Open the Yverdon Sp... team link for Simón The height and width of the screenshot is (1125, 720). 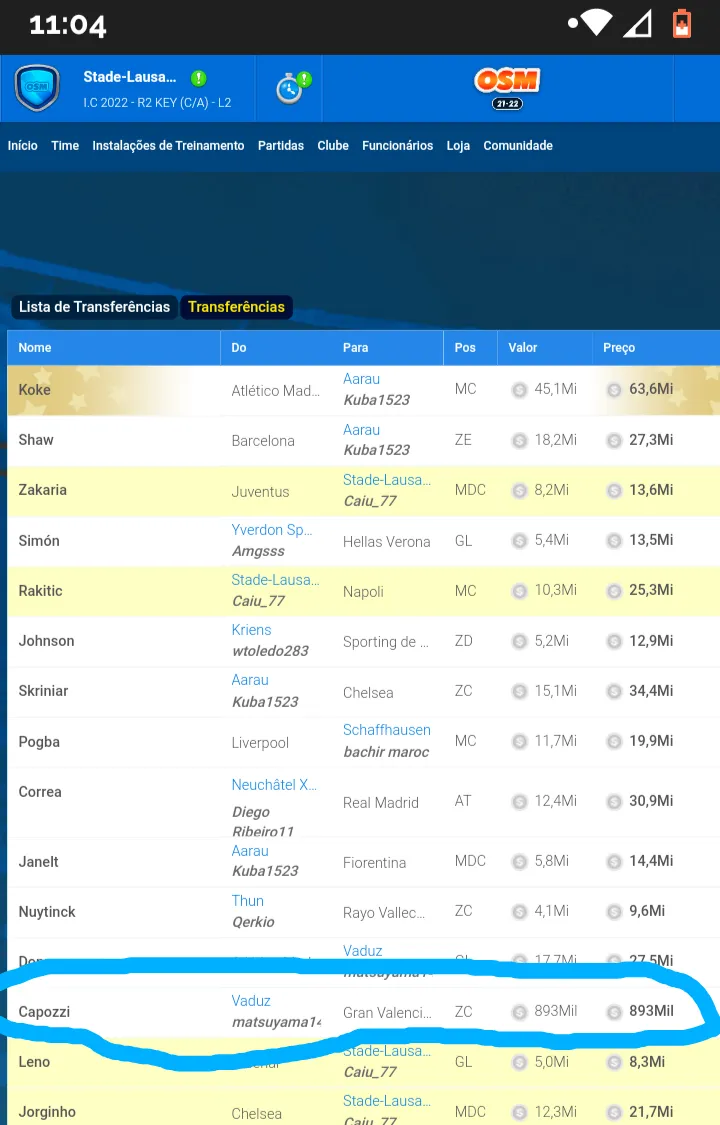(272, 530)
